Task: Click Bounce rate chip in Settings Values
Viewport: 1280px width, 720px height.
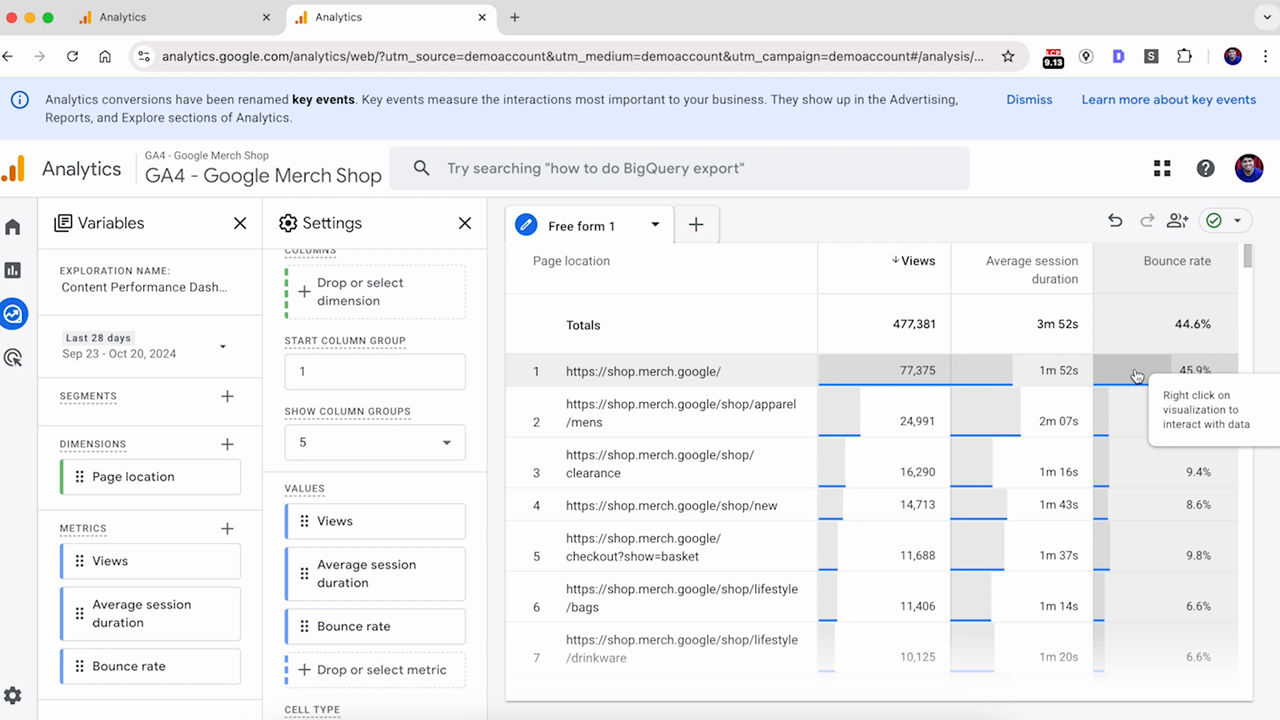Action: point(375,626)
